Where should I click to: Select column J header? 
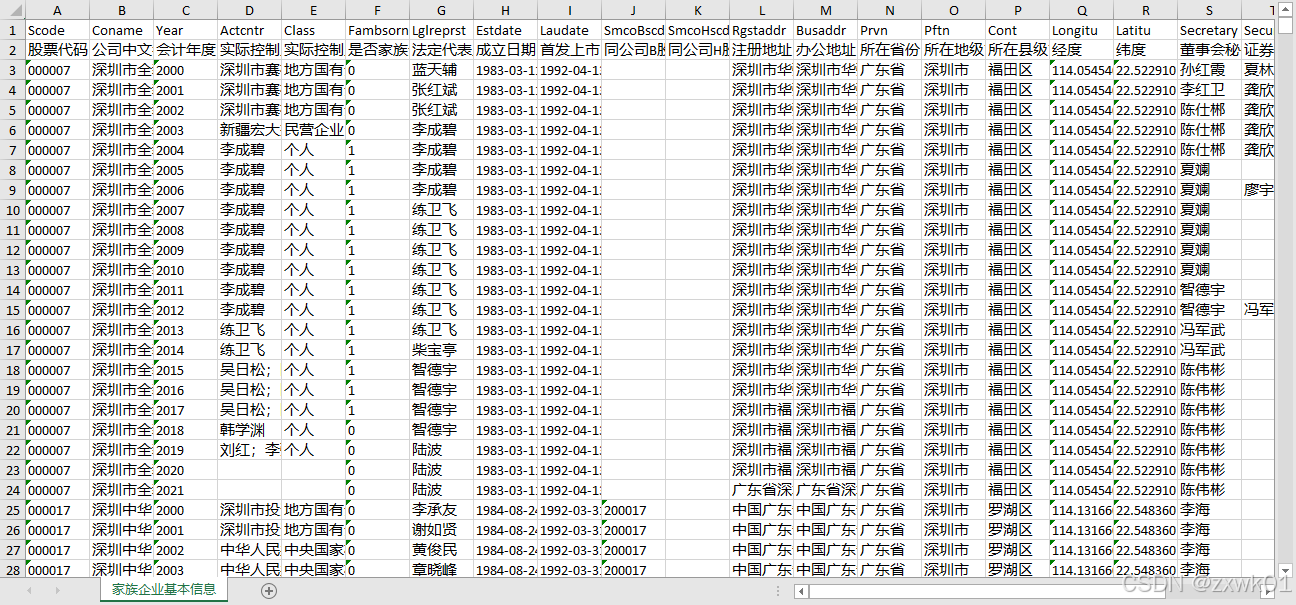(x=633, y=10)
